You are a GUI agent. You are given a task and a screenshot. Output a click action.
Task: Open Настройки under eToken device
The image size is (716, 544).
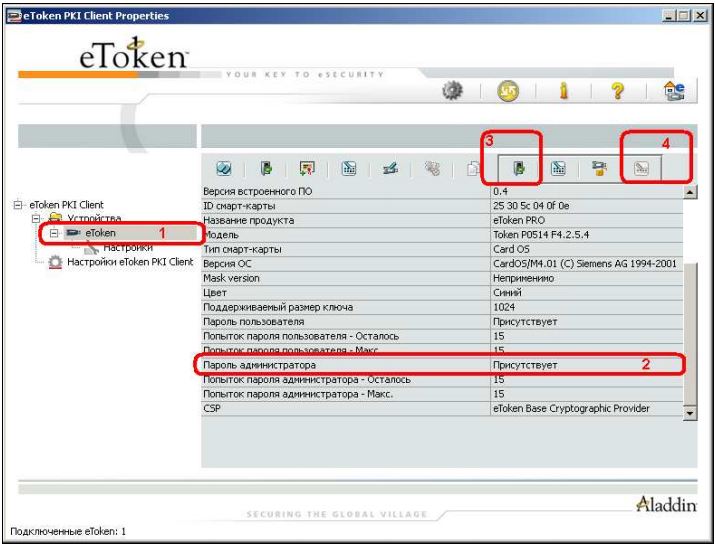128,248
